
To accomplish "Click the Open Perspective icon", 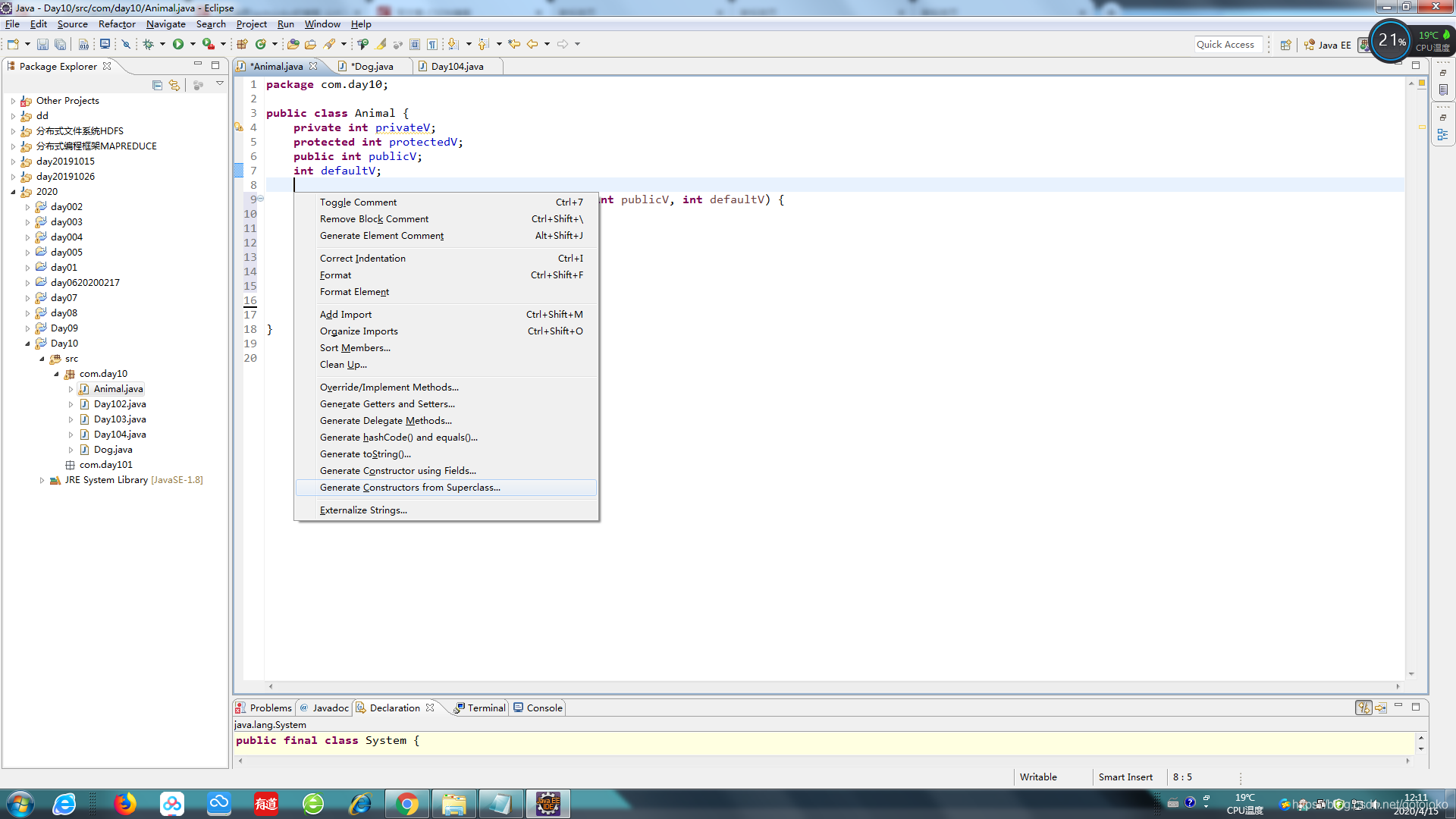I will pyautogui.click(x=1285, y=45).
